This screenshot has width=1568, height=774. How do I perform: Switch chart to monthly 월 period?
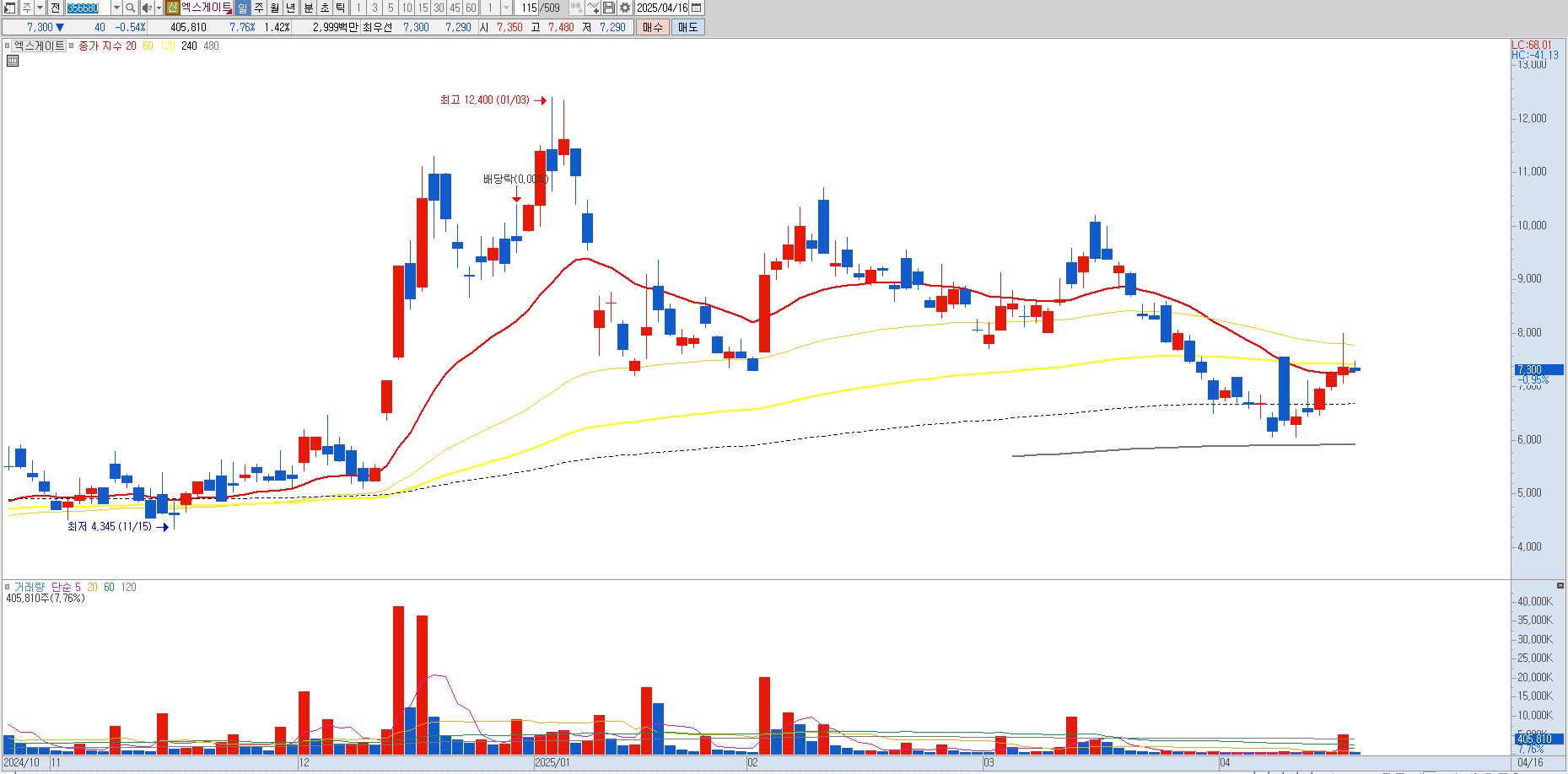click(x=274, y=8)
